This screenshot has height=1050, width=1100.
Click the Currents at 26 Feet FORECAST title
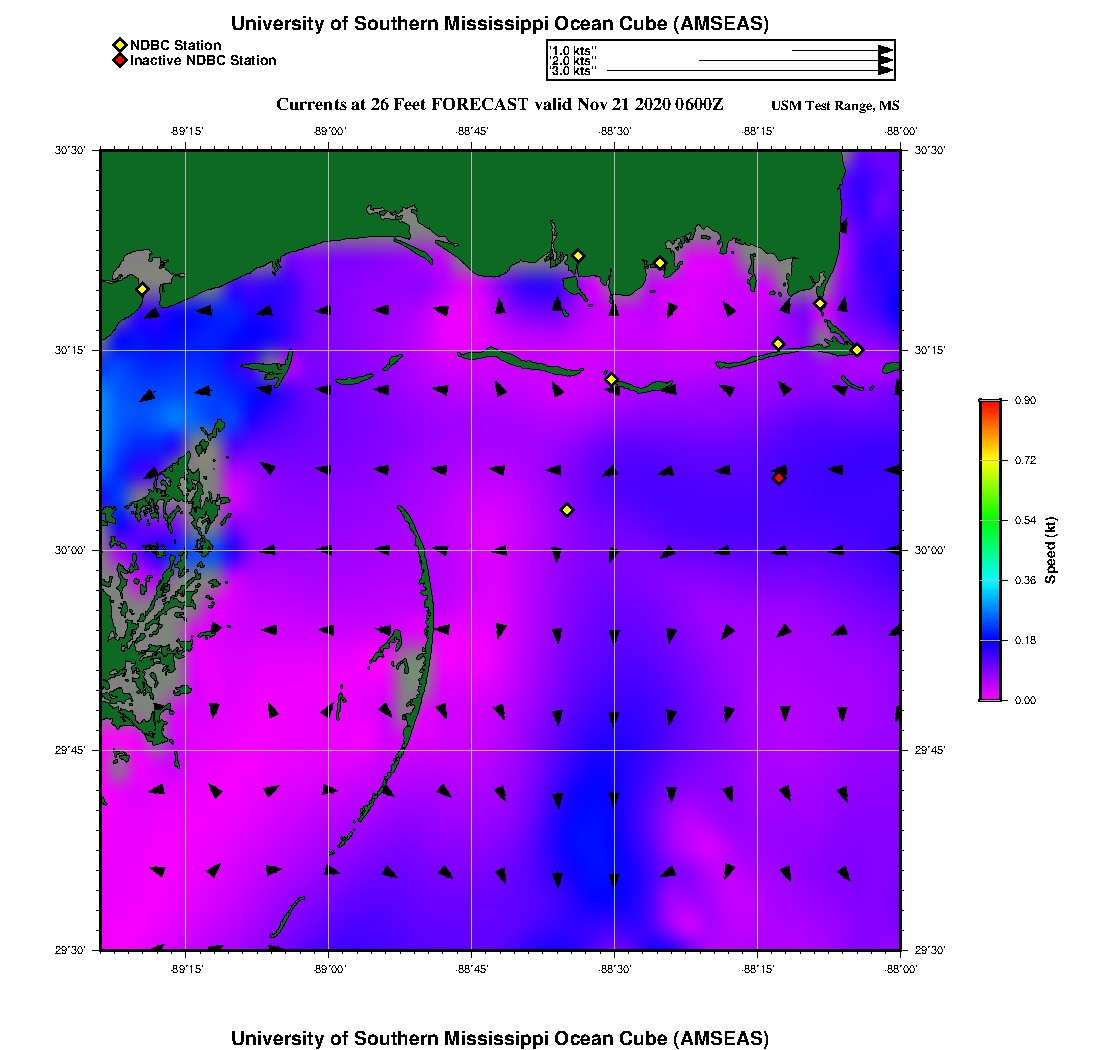[499, 105]
